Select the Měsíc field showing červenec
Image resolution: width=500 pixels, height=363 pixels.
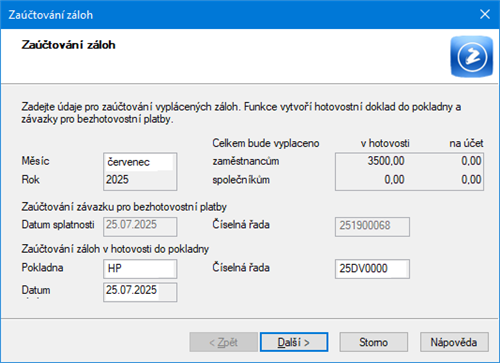(x=140, y=162)
